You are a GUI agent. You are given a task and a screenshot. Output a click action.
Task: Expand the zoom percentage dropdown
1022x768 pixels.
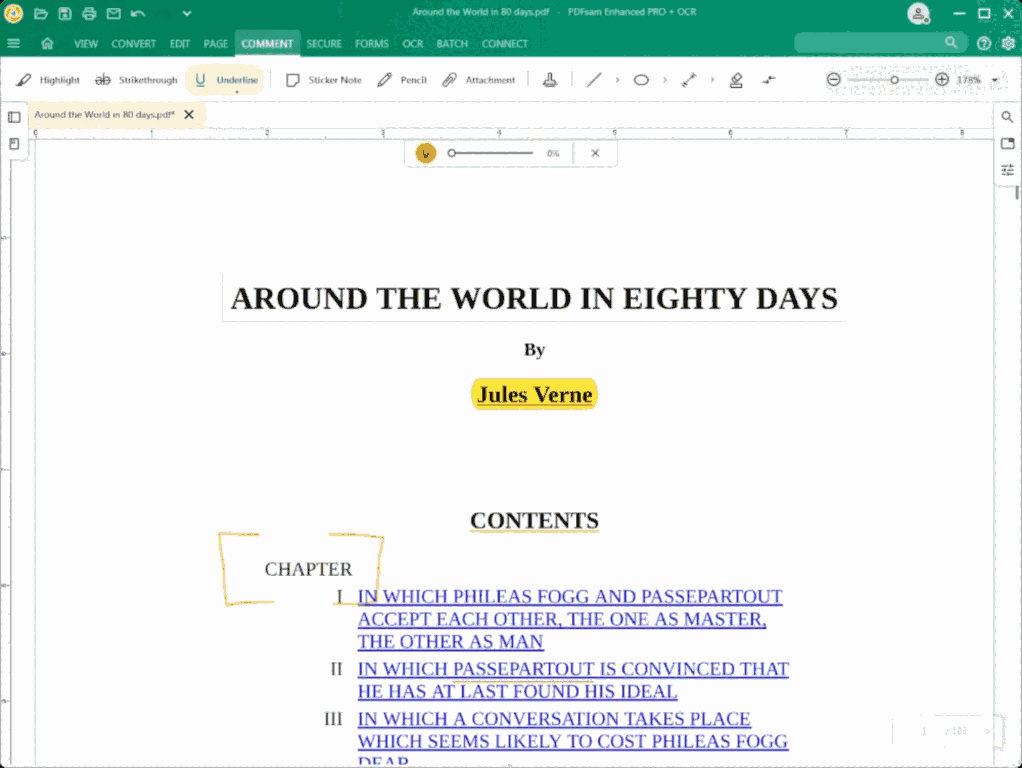[995, 80]
